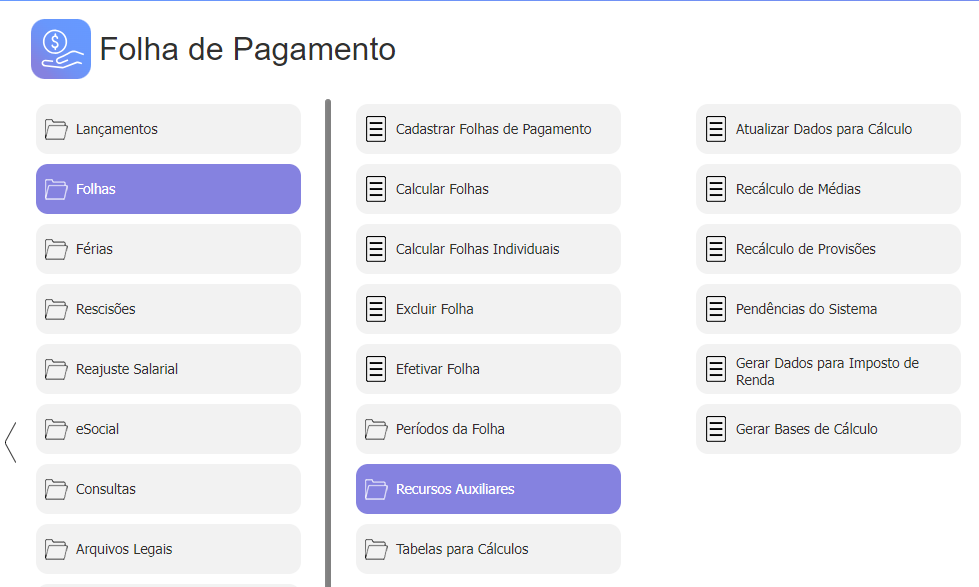Click the document icon beside Calcular Folhas
979x587 pixels.
376,189
